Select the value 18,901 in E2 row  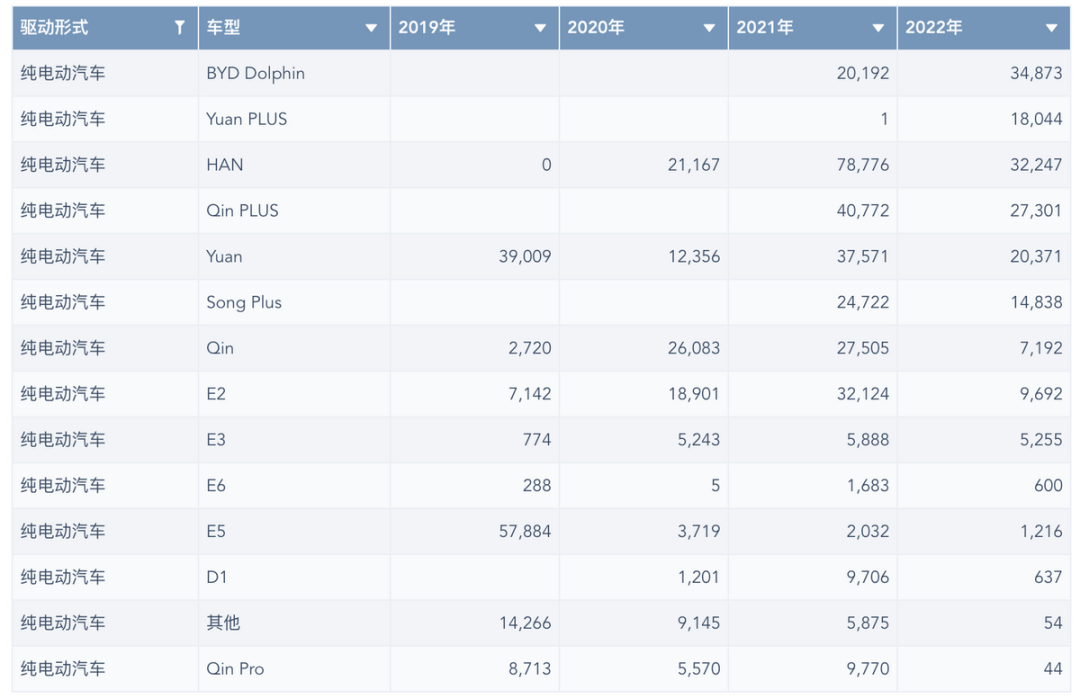pos(694,394)
